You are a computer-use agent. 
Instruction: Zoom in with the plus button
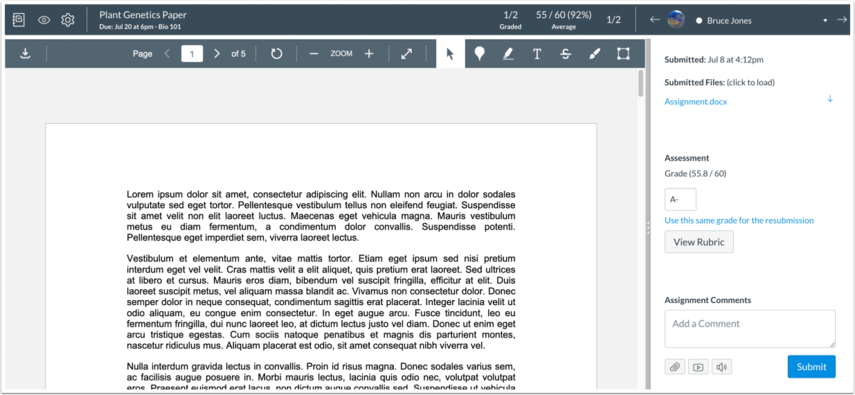point(369,53)
